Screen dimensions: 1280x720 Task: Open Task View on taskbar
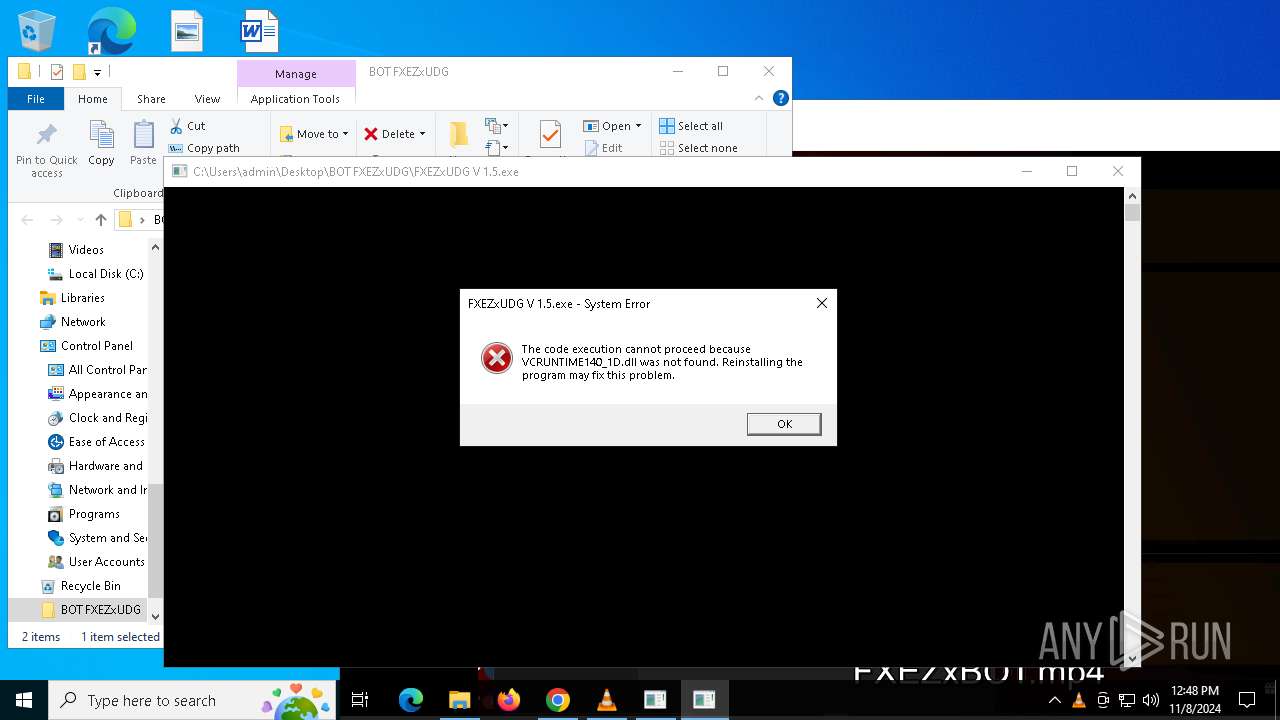point(360,700)
